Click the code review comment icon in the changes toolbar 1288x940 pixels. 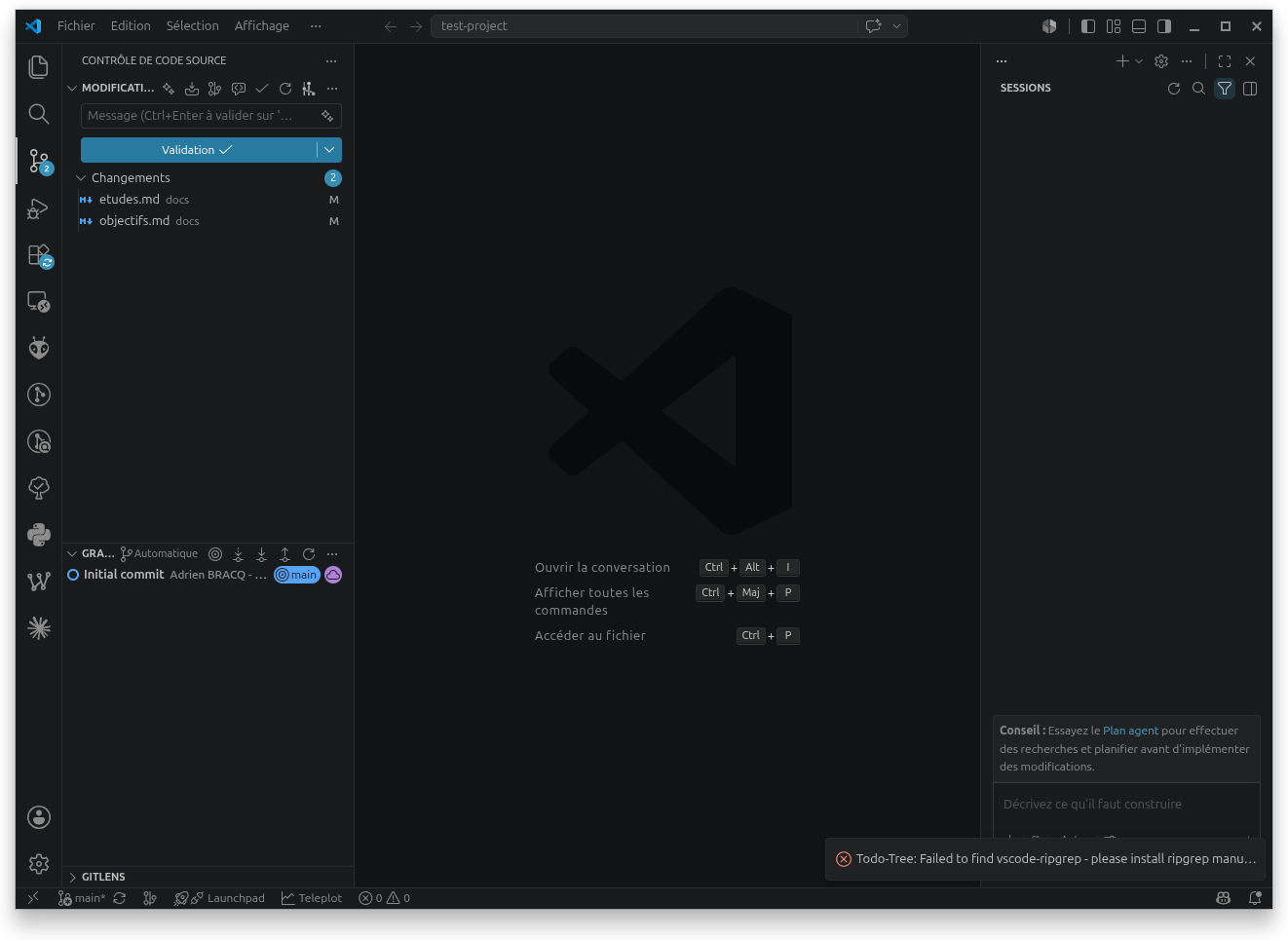[239, 89]
